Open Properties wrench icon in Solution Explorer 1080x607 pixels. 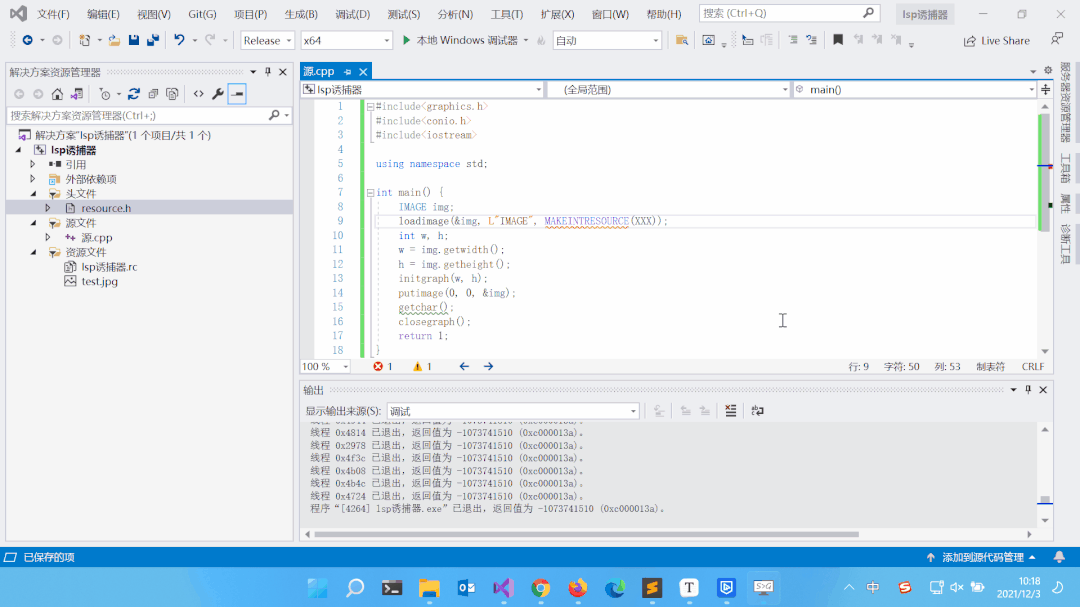point(217,94)
